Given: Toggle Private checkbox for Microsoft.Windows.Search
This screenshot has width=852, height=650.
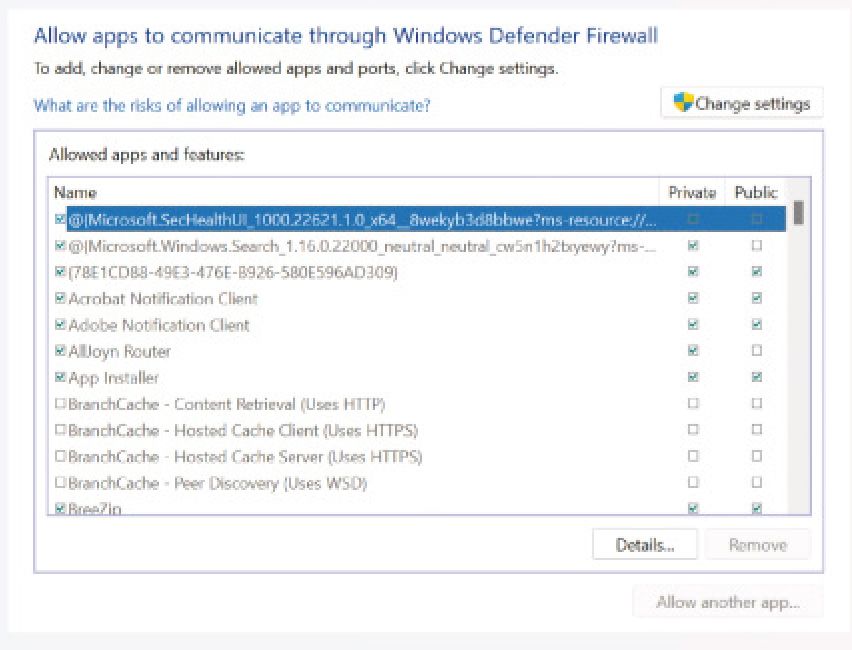Looking at the screenshot, I should pos(693,246).
